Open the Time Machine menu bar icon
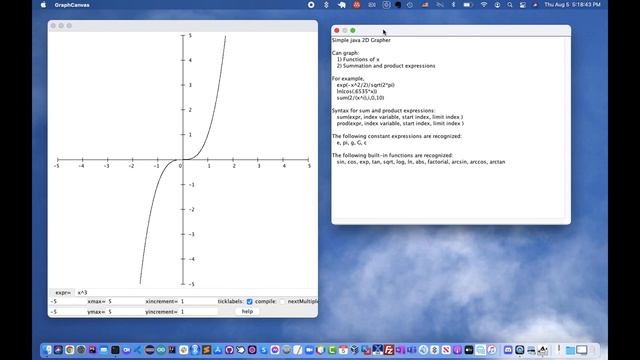The height and width of the screenshot is (360, 640). tap(410, 5)
